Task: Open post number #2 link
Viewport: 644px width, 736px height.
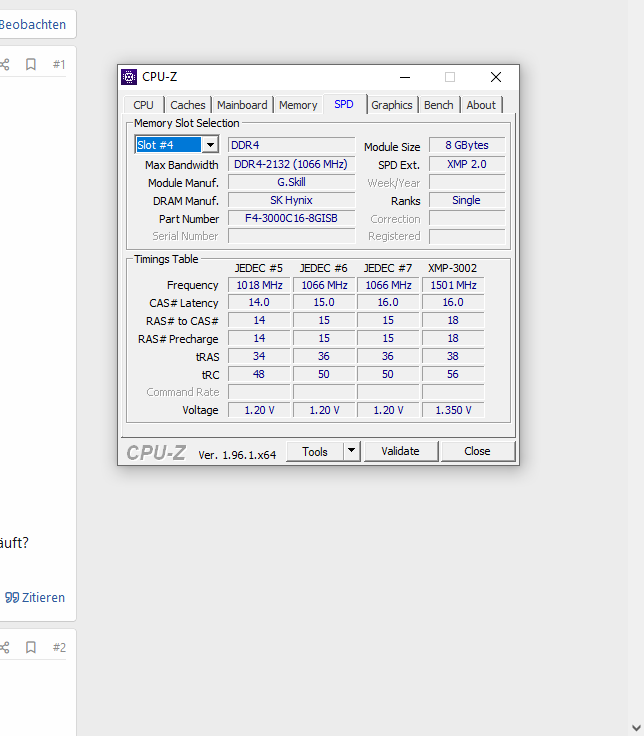Action: pos(59,647)
